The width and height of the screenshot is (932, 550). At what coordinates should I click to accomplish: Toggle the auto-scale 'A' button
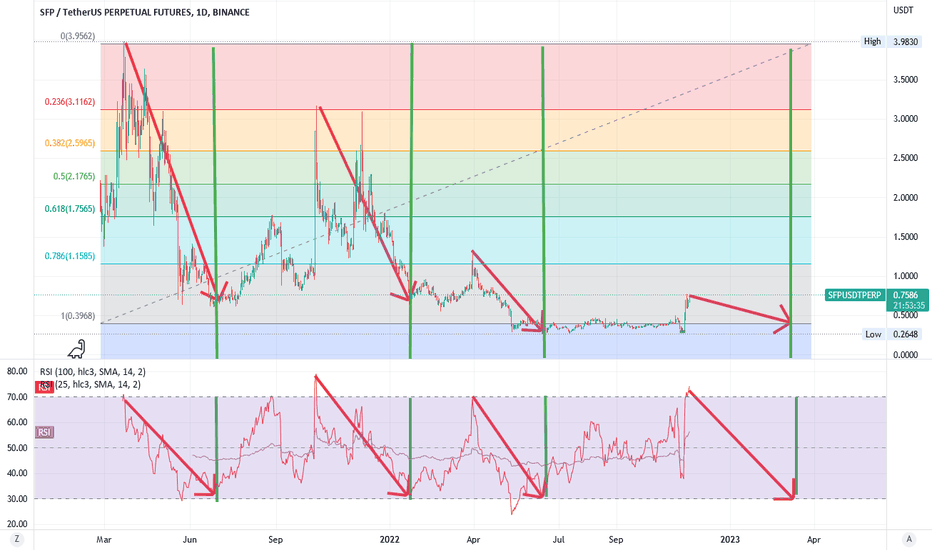coord(908,539)
